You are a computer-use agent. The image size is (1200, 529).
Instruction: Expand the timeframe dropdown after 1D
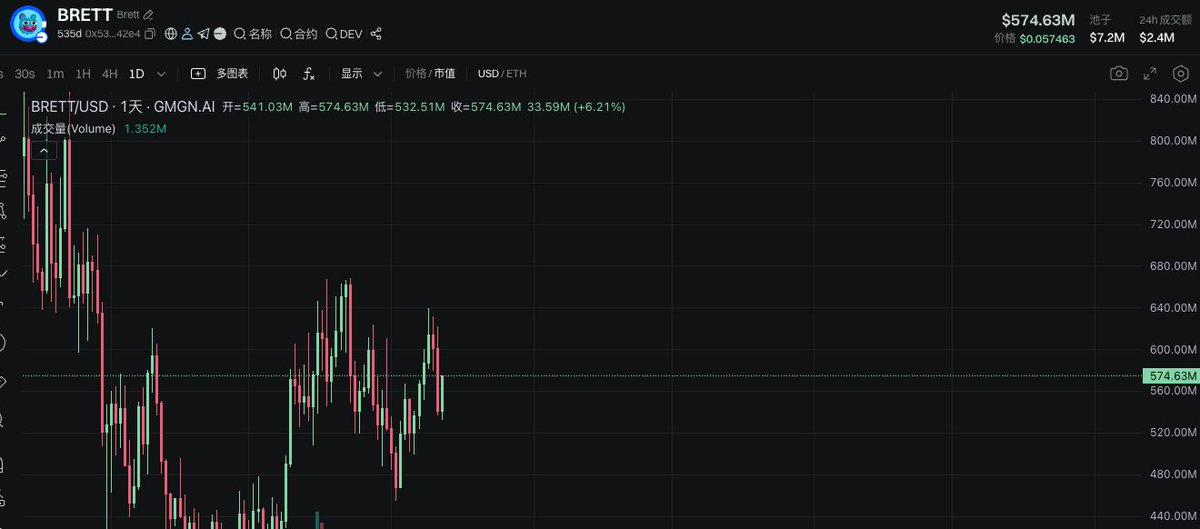click(x=161, y=74)
